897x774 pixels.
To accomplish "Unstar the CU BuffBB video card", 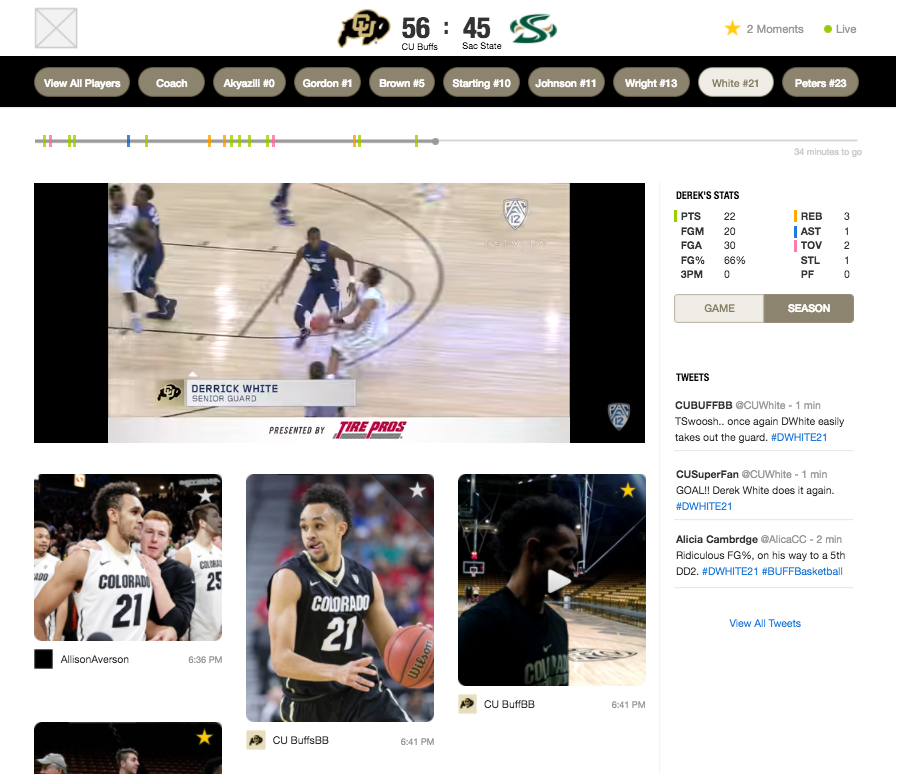I will click(628, 490).
